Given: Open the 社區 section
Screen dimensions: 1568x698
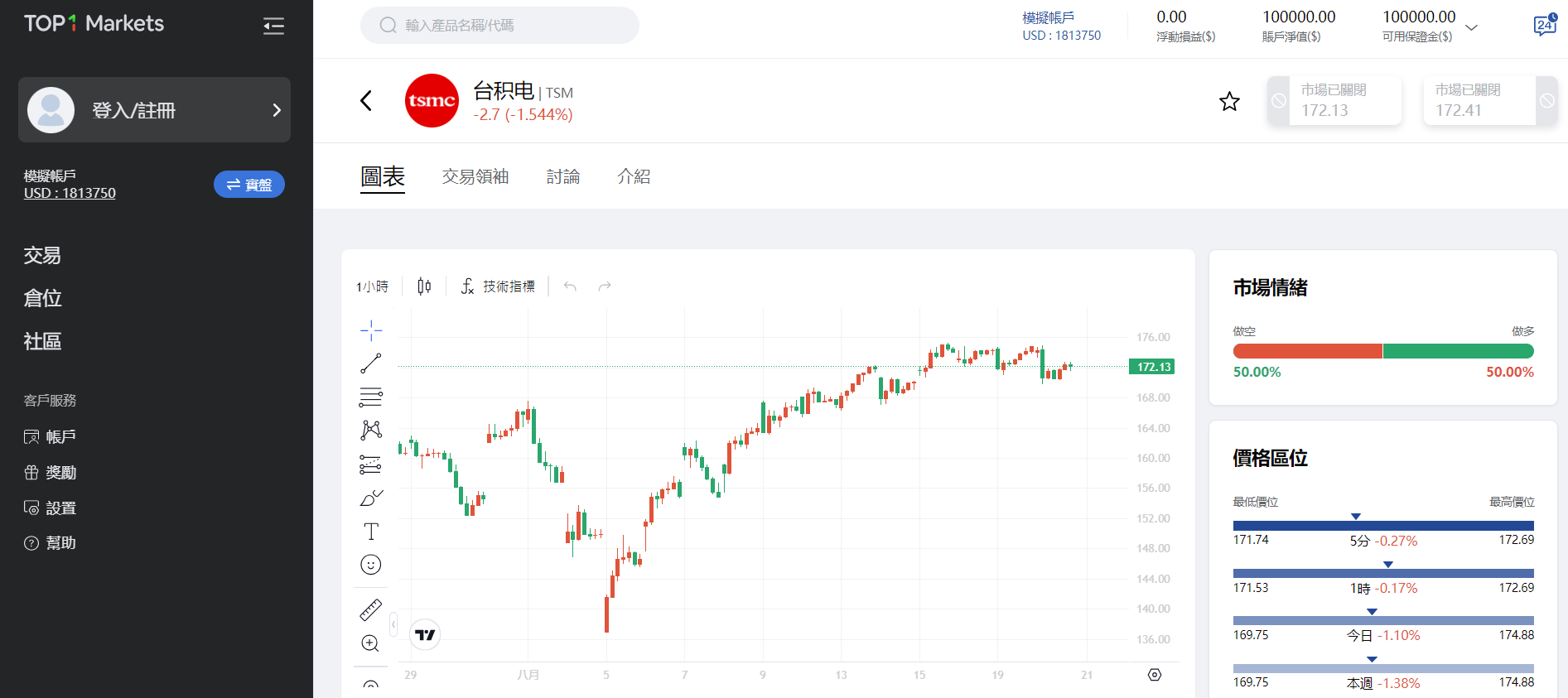Looking at the screenshot, I should (42, 341).
